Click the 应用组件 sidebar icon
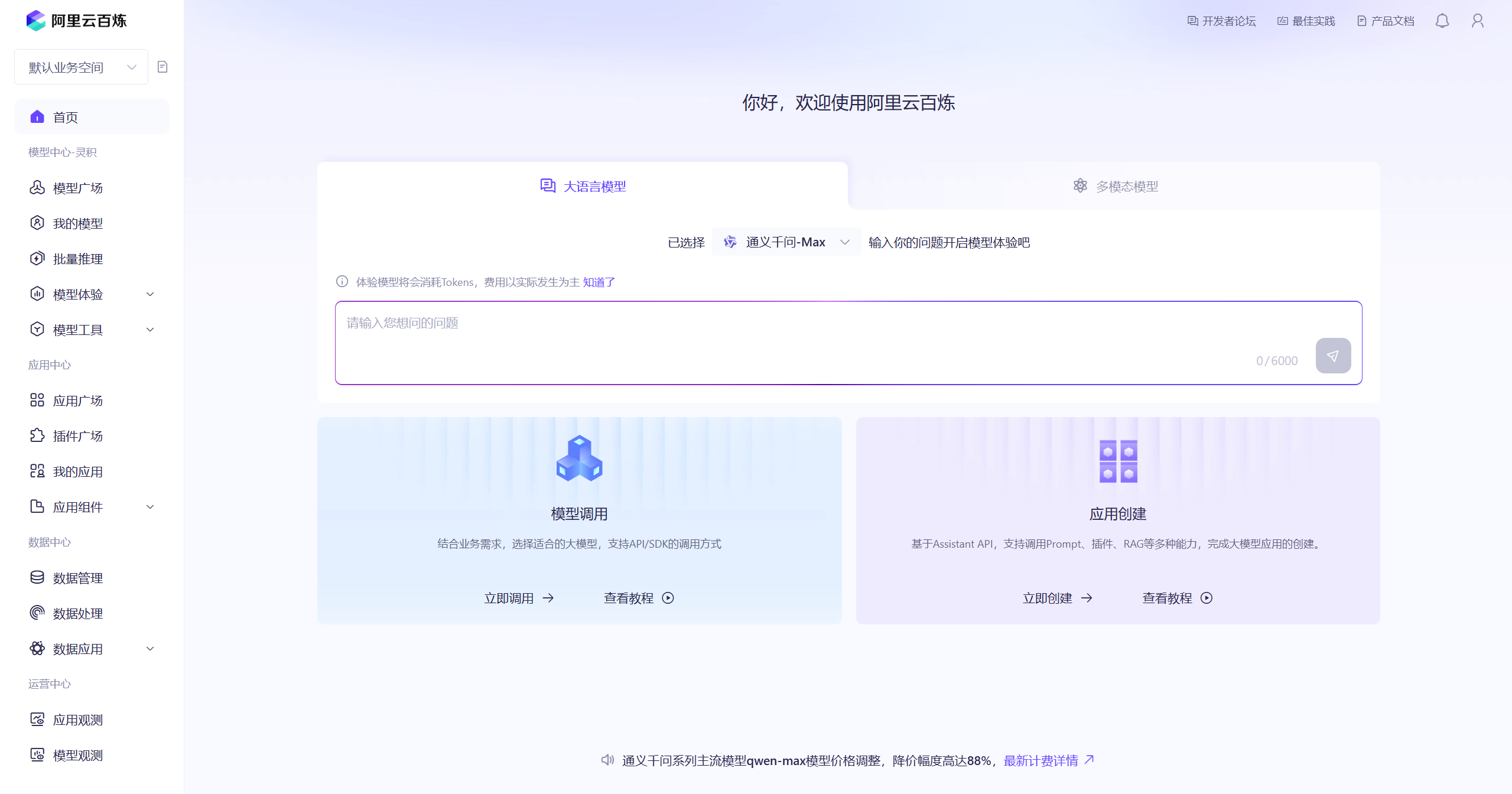Viewport: 1512px width, 794px height. click(37, 507)
